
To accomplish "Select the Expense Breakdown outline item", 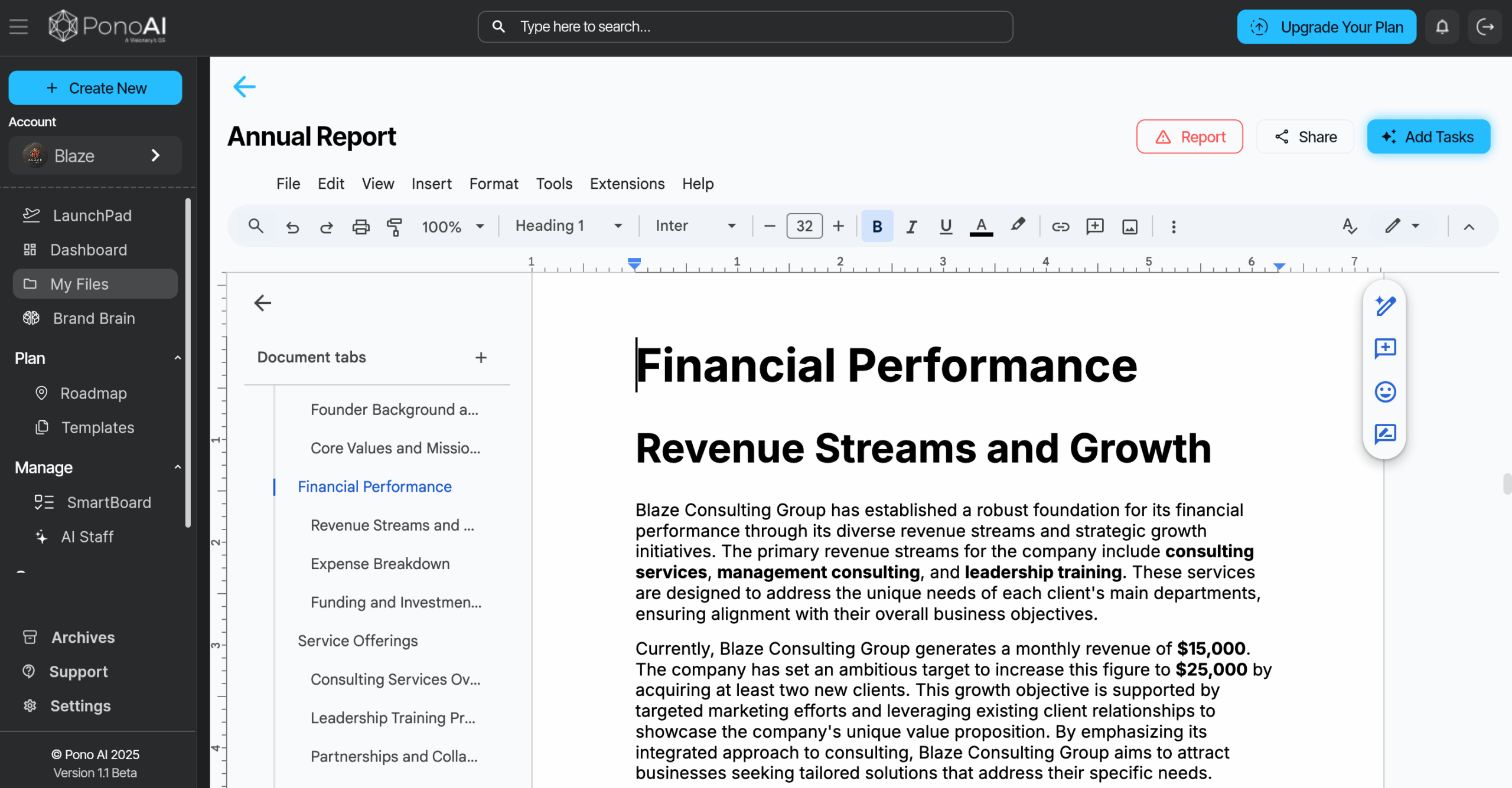I will (380, 564).
